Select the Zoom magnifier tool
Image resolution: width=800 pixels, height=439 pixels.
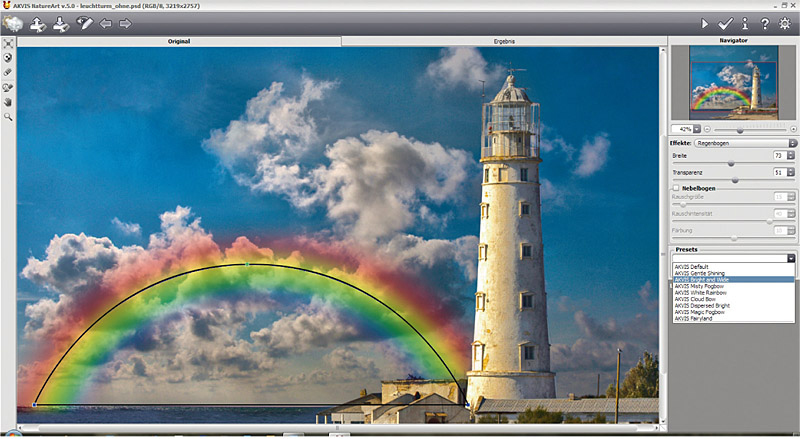[x=8, y=117]
